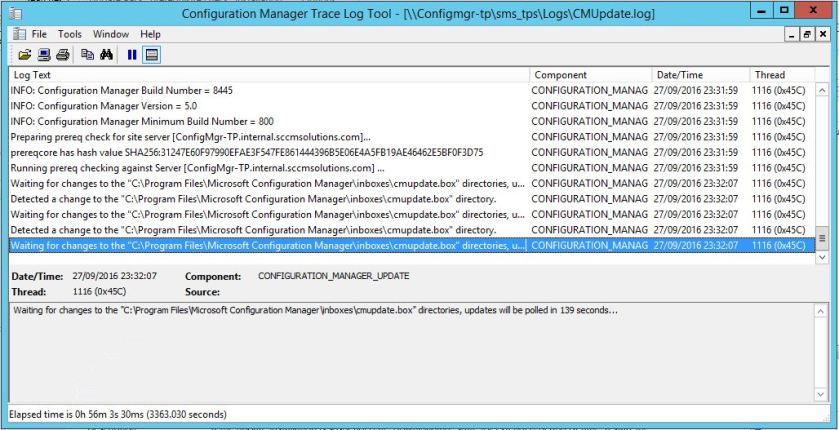Screen dimensions: 839x430
Task: Click the document icon beside File menu
Action: click(19, 34)
